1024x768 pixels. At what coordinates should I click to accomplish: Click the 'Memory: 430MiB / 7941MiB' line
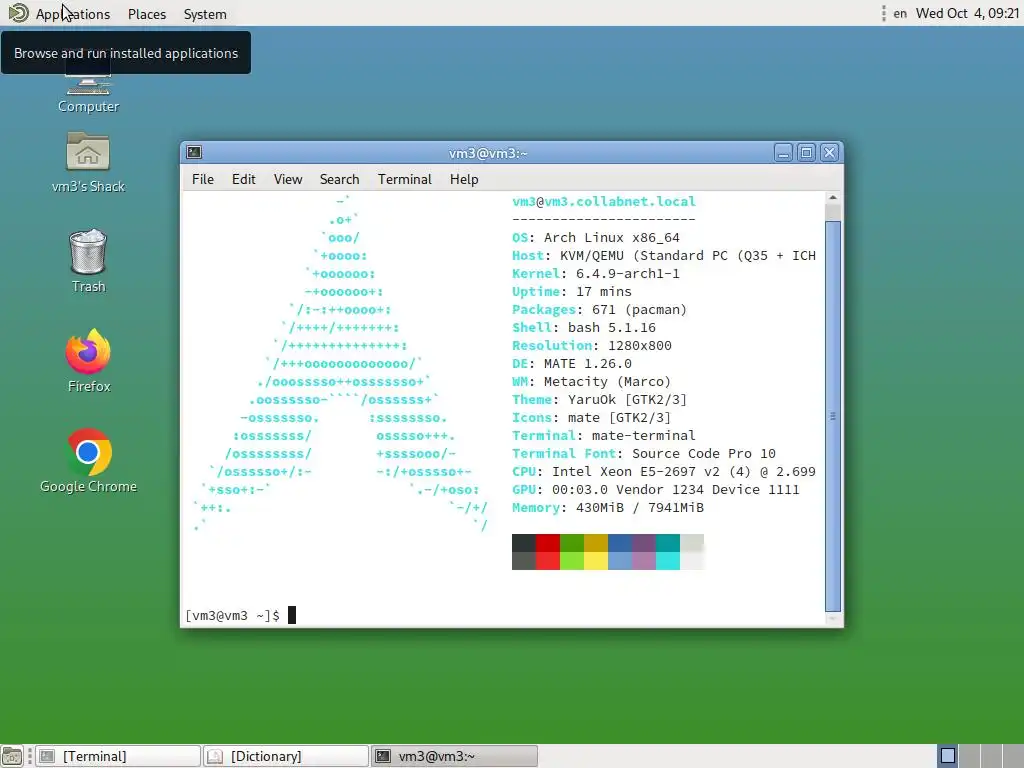608,507
